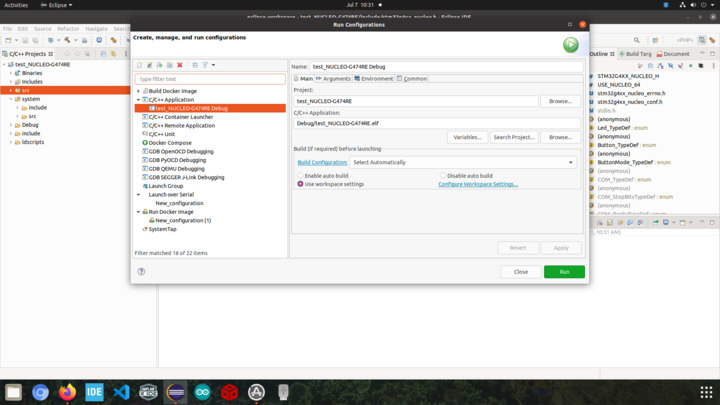Switch to the Arguments tab
Screen dimensions: 720x405
[x=333, y=79]
